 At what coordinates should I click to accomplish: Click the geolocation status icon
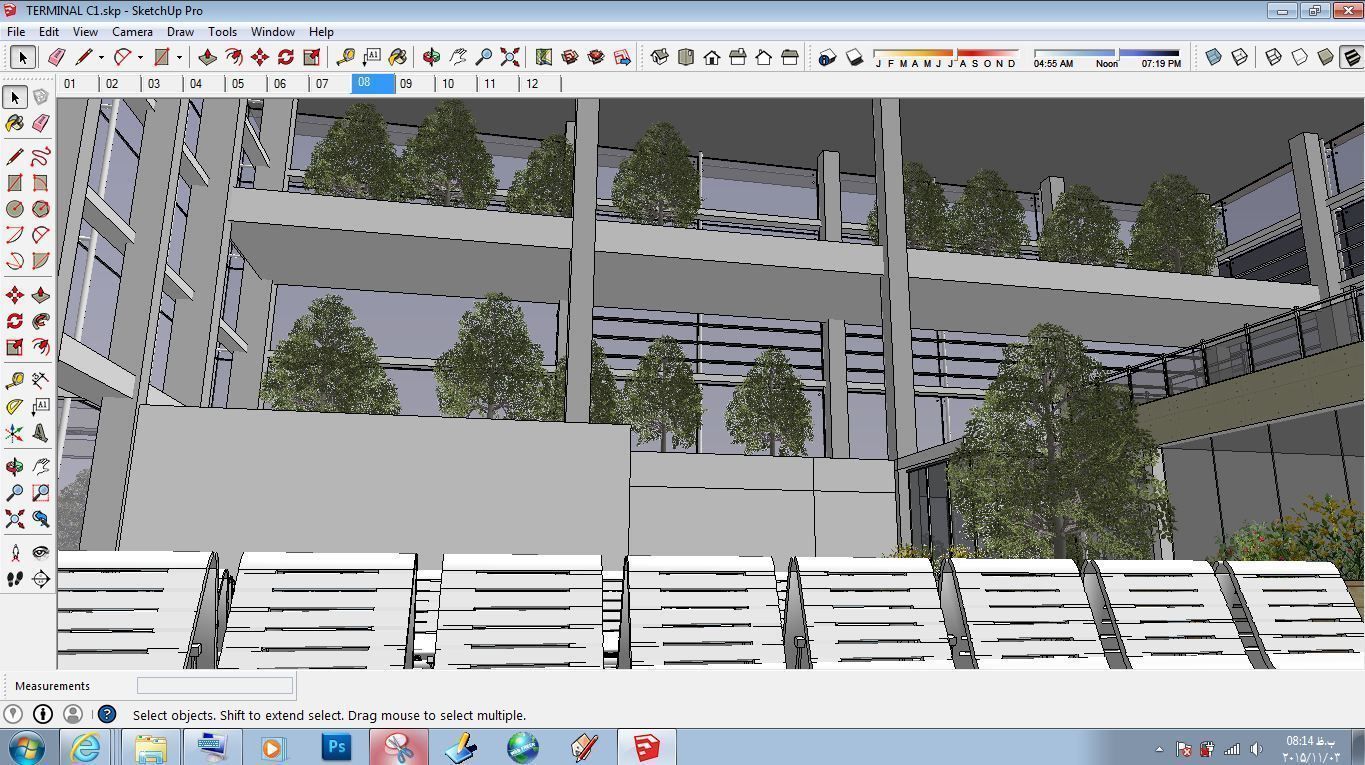[13, 714]
